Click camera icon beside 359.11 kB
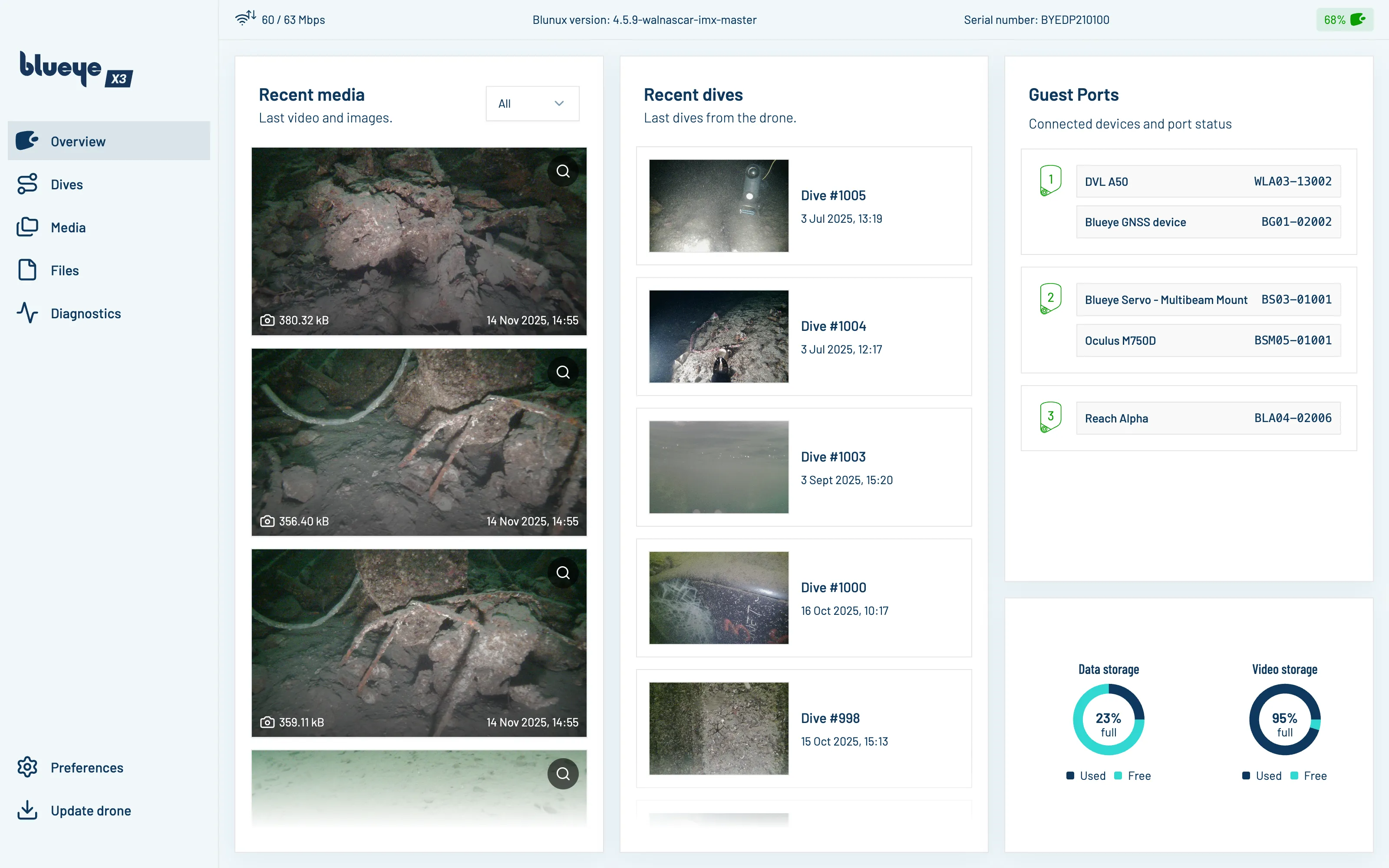Image resolution: width=1389 pixels, height=868 pixels. coord(267,722)
